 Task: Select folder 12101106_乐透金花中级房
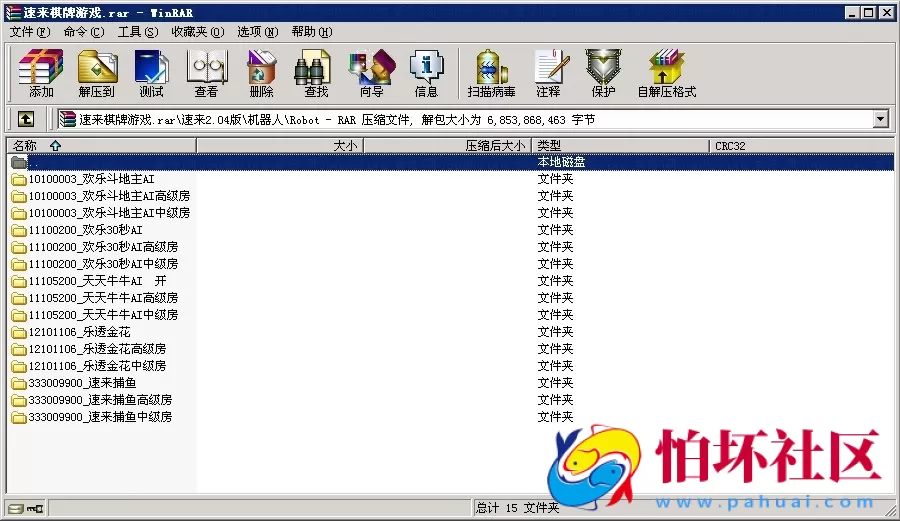pyautogui.click(x=97, y=366)
